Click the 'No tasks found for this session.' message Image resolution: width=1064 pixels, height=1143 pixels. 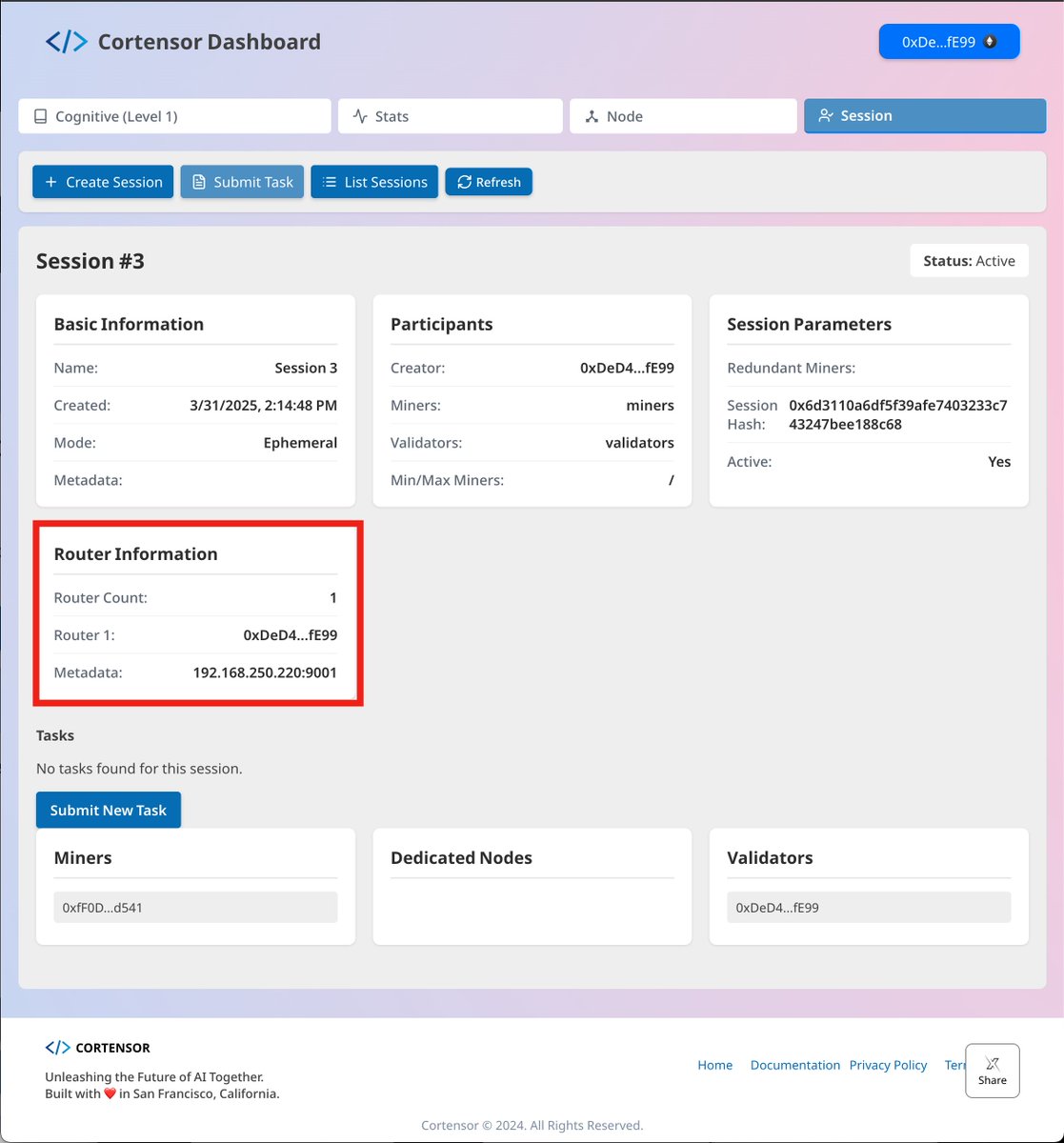click(139, 769)
